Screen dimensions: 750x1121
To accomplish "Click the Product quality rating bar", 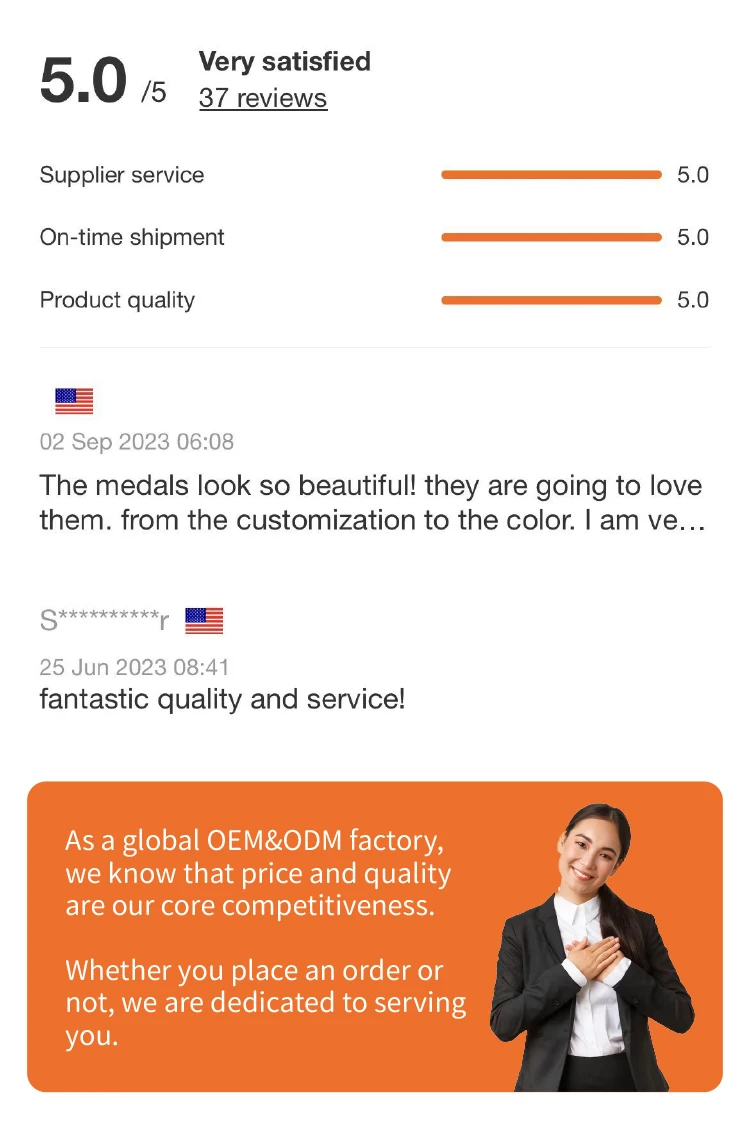I will pos(551,300).
